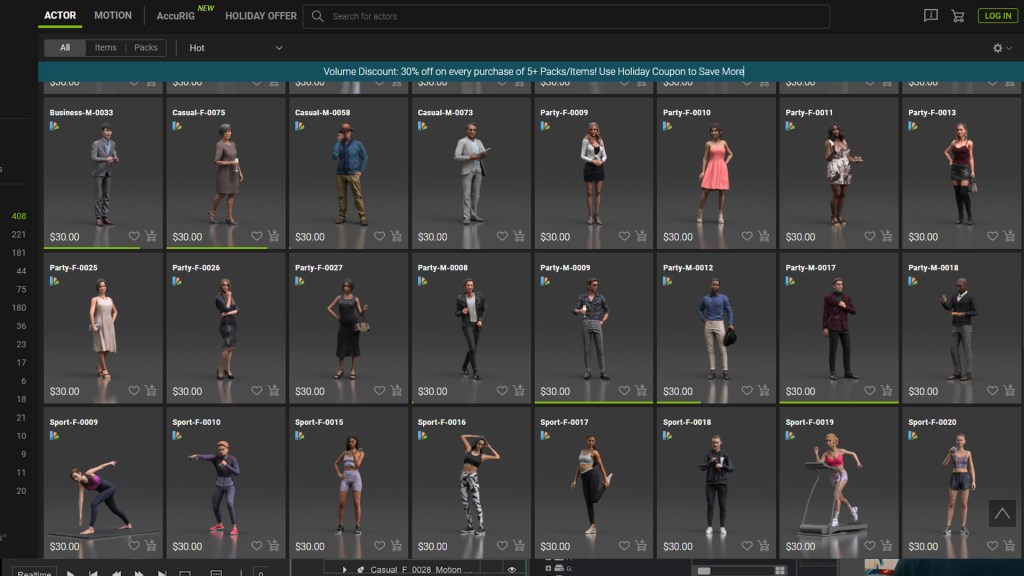Add Party-M-0017 actor to cart
Viewport: 1024px width, 576px height.
(x=887, y=391)
